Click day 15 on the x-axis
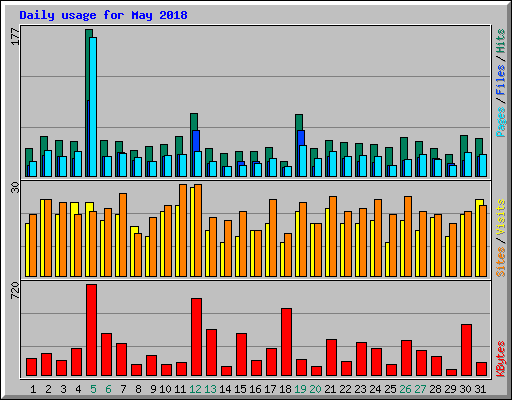Screen dimensions: 512x400 [240, 389]
